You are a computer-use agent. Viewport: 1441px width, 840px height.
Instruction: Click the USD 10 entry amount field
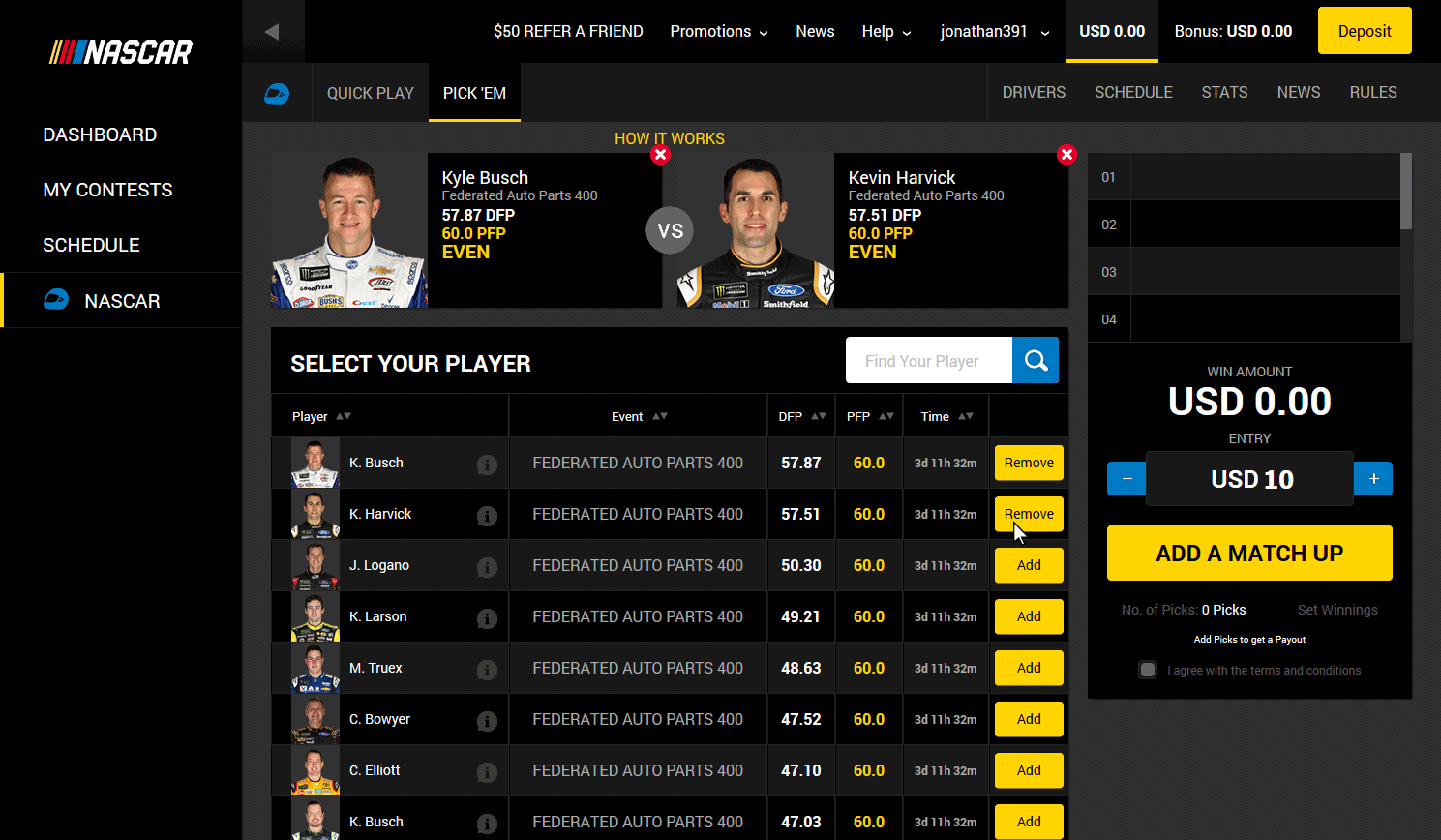1249,479
